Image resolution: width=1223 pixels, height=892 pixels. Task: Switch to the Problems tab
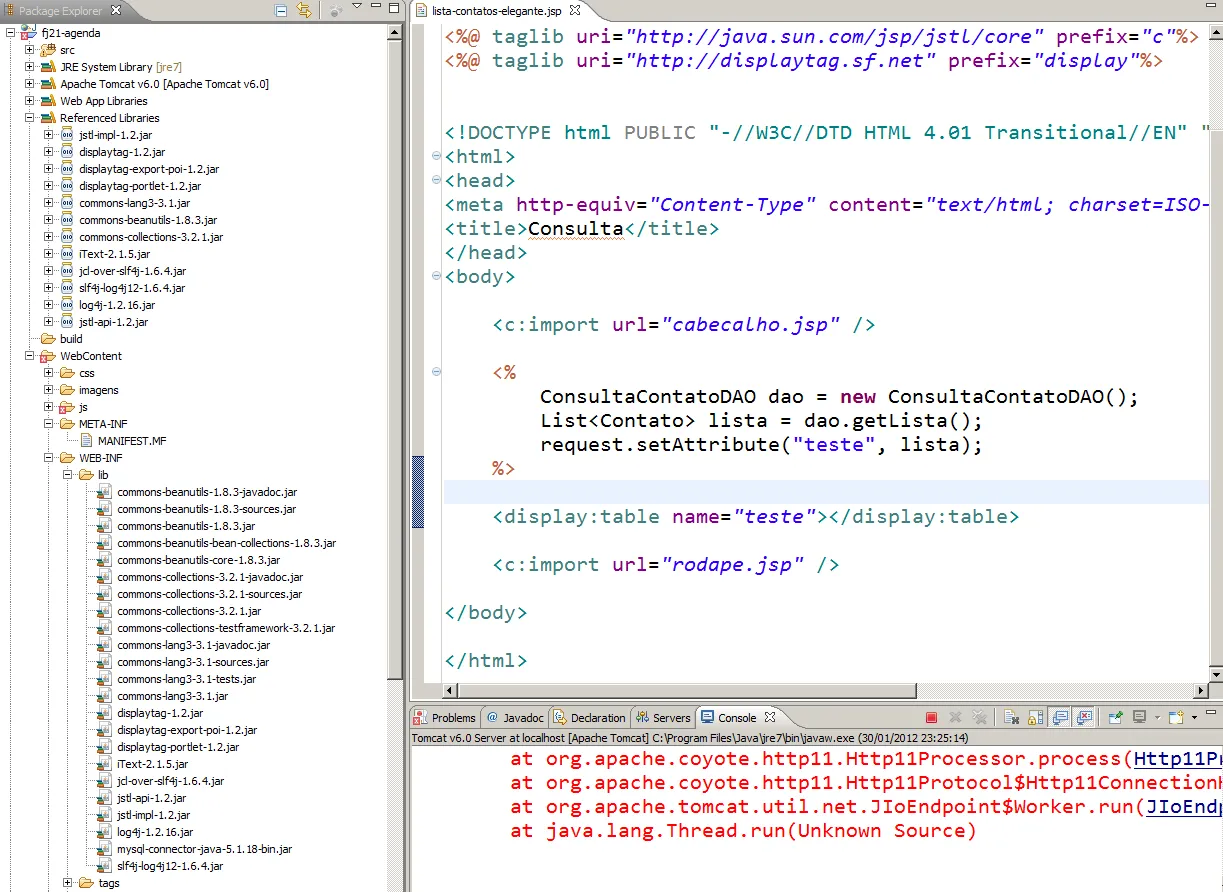coord(445,717)
